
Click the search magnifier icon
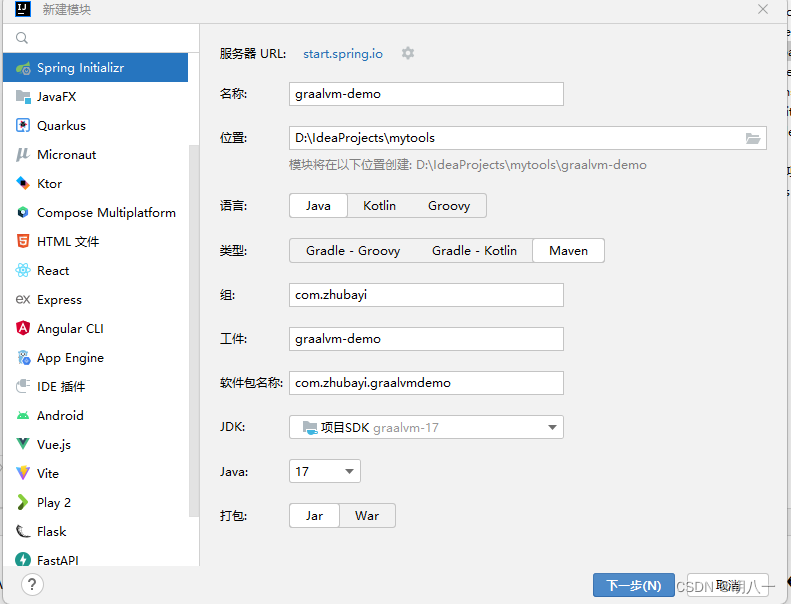point(22,38)
